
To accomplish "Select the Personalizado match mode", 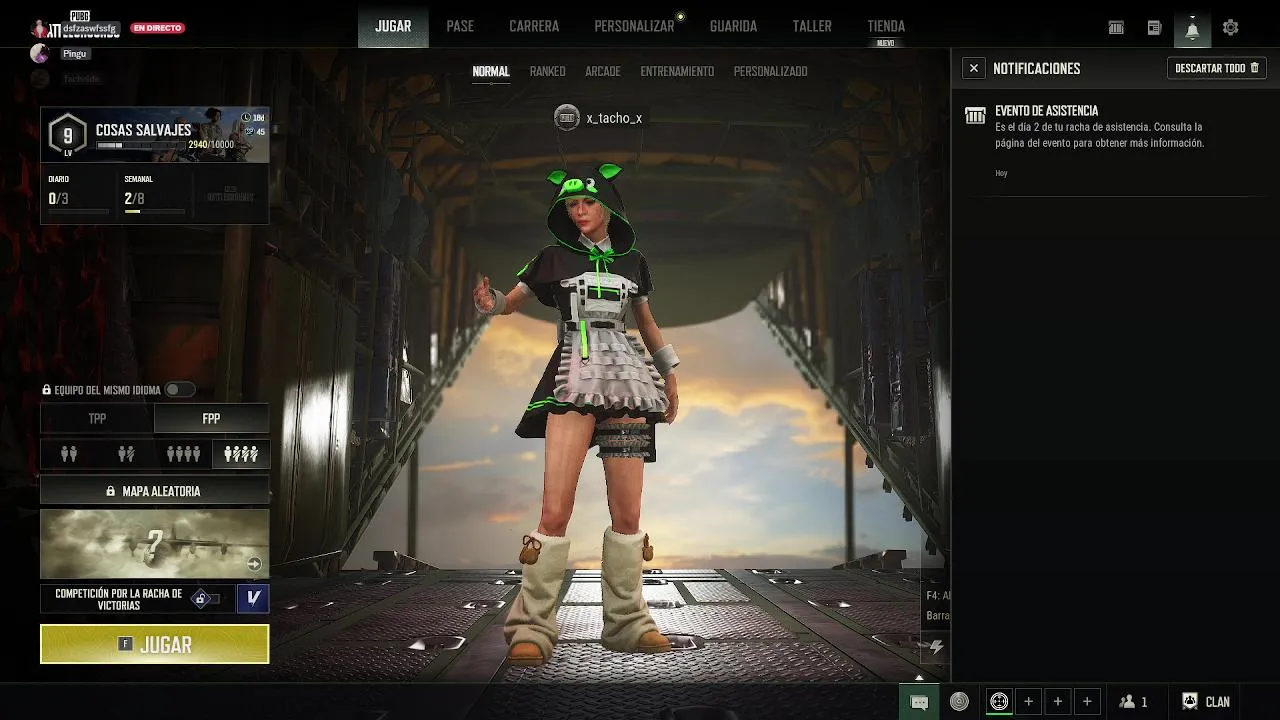I will coord(770,71).
